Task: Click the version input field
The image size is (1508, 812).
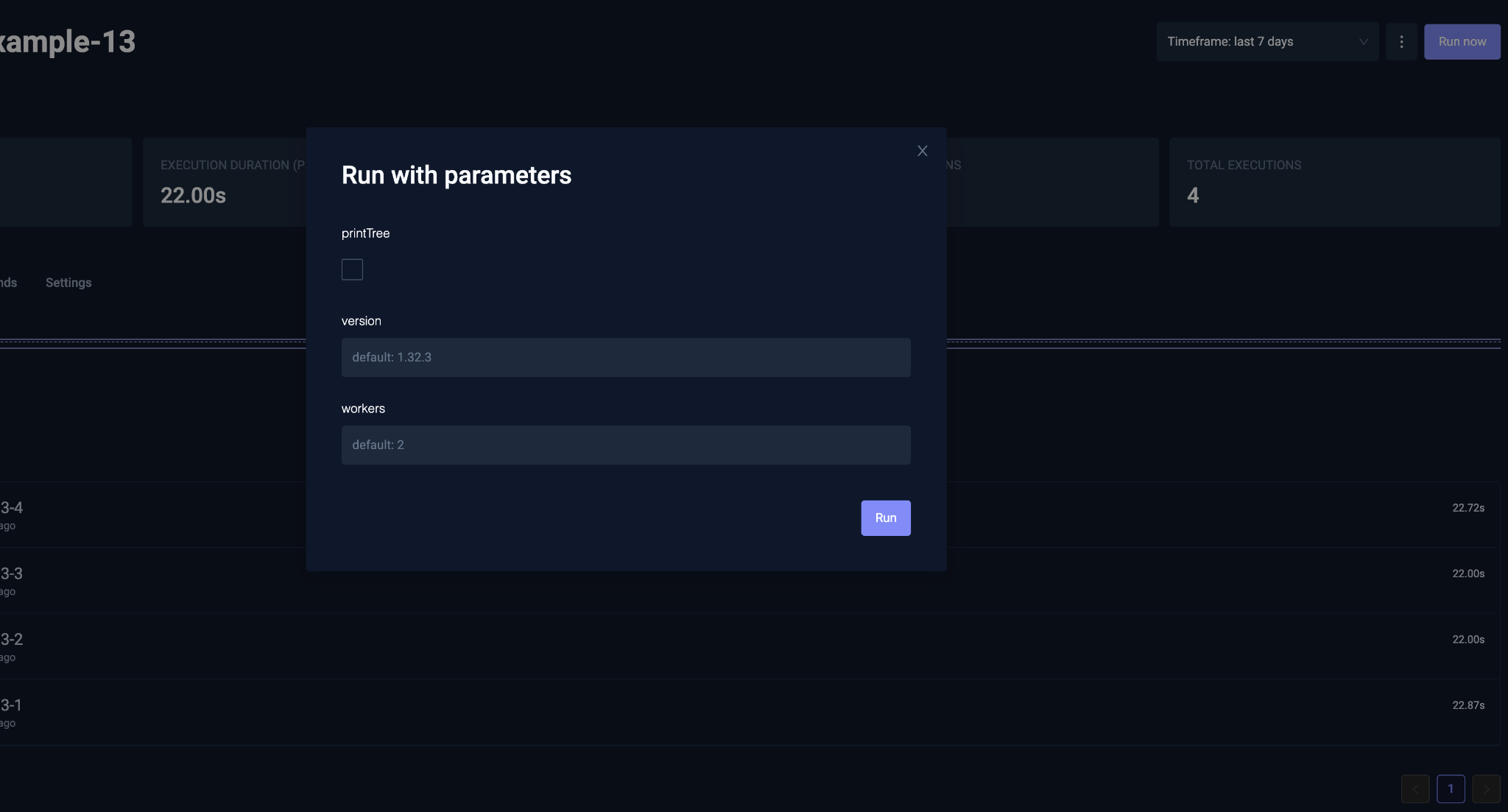Action: [x=625, y=357]
